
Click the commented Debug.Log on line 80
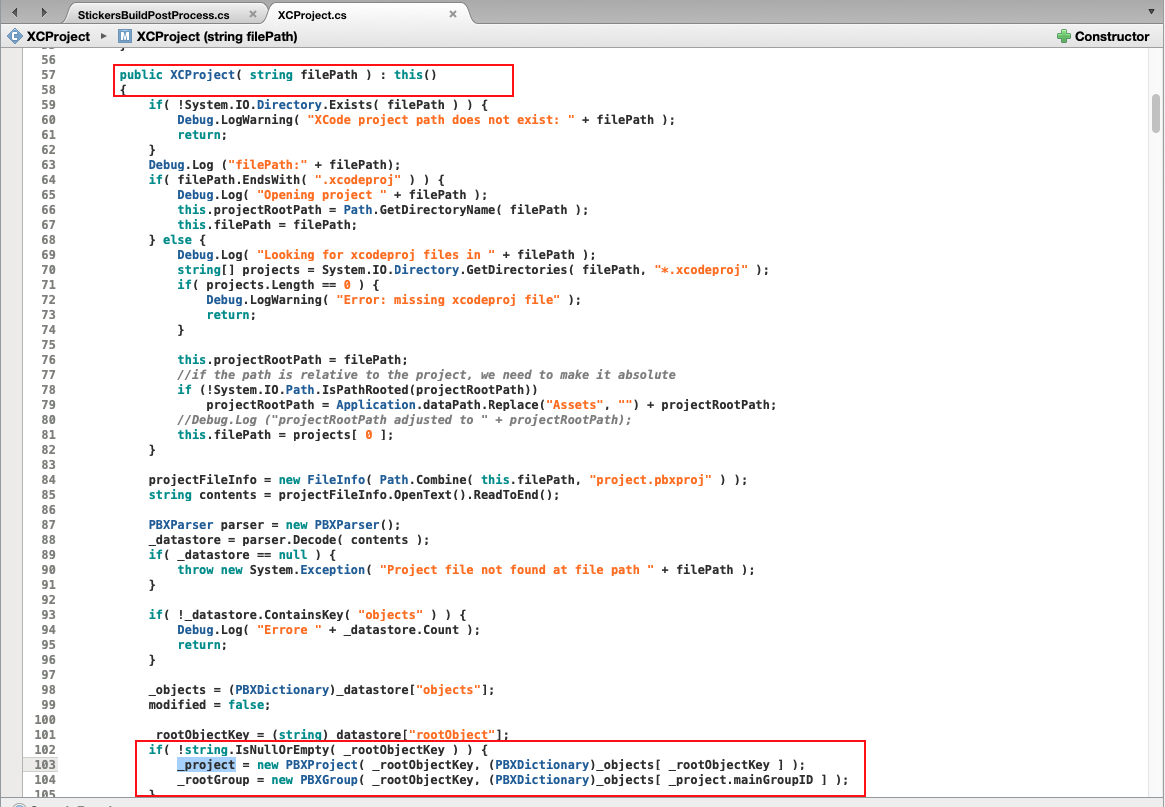(404, 420)
